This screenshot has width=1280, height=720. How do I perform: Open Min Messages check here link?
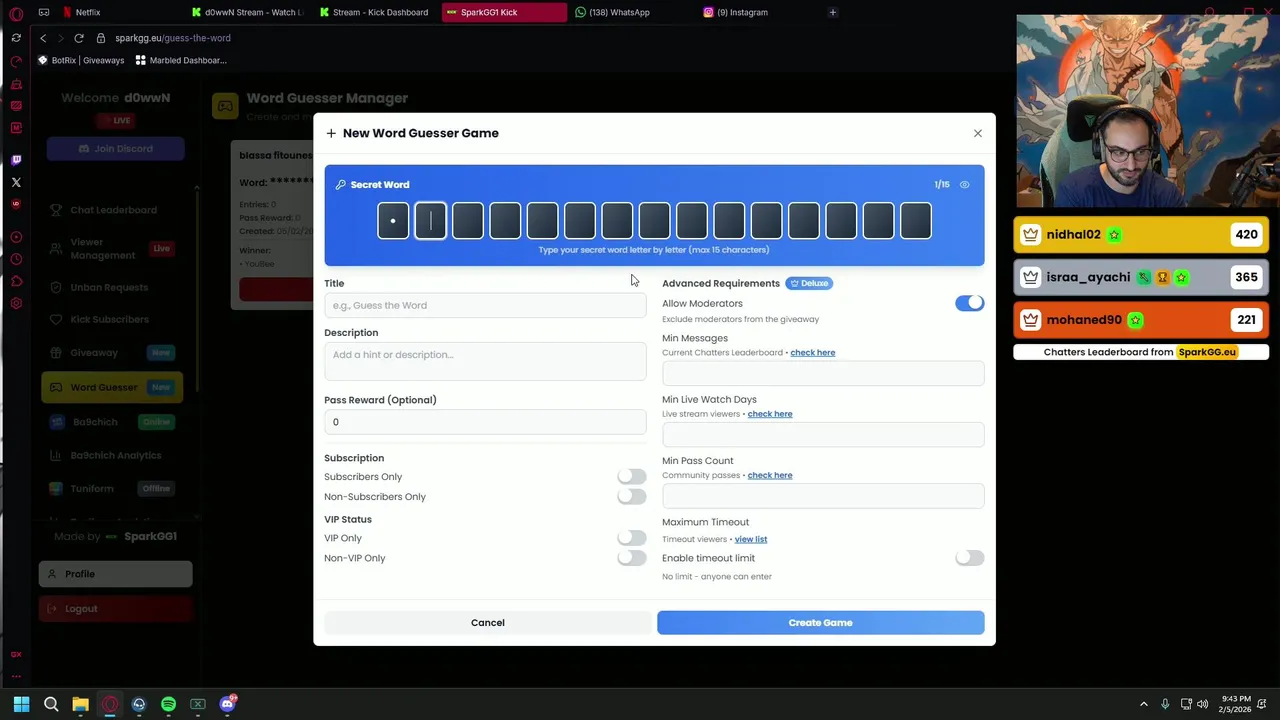tap(812, 353)
